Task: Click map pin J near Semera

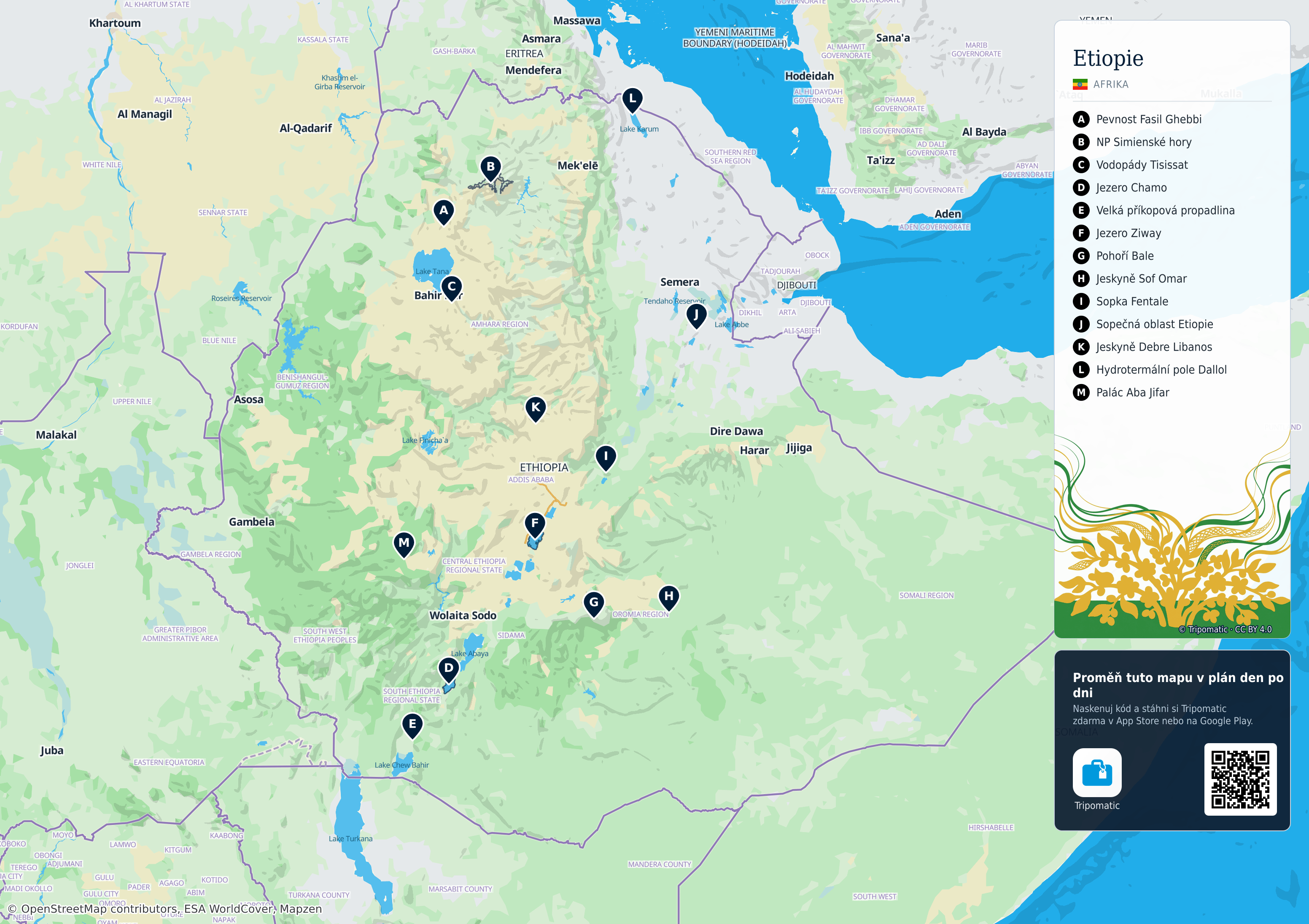Action: [696, 316]
